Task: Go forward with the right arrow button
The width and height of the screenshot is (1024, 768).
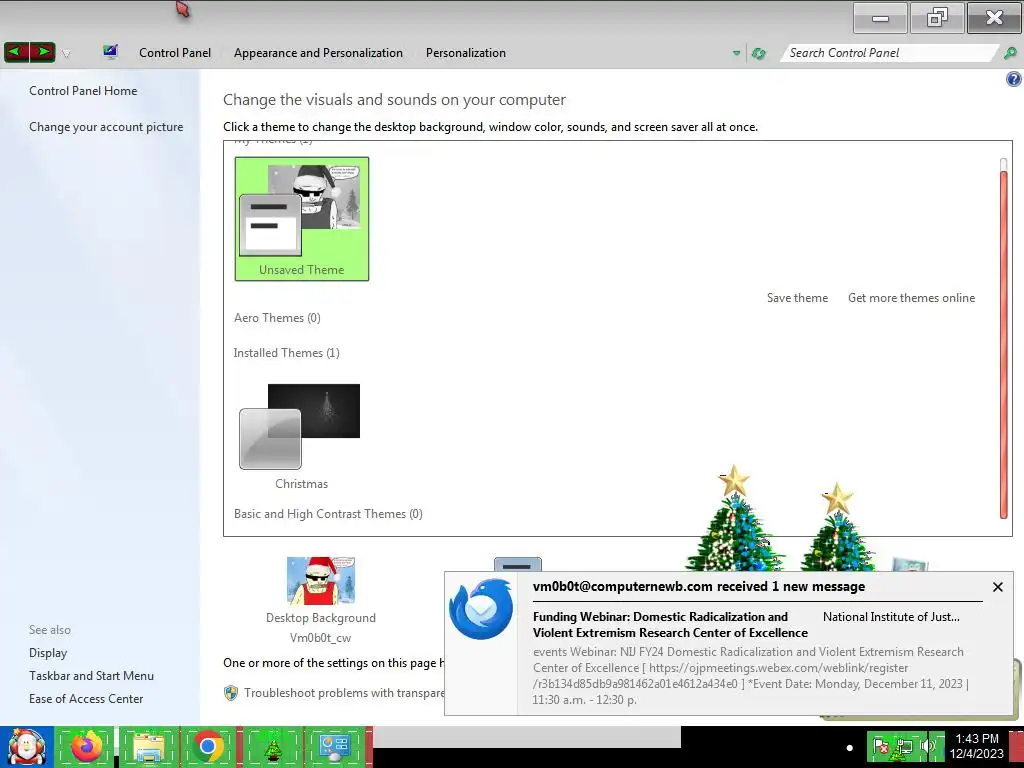Action: point(42,52)
